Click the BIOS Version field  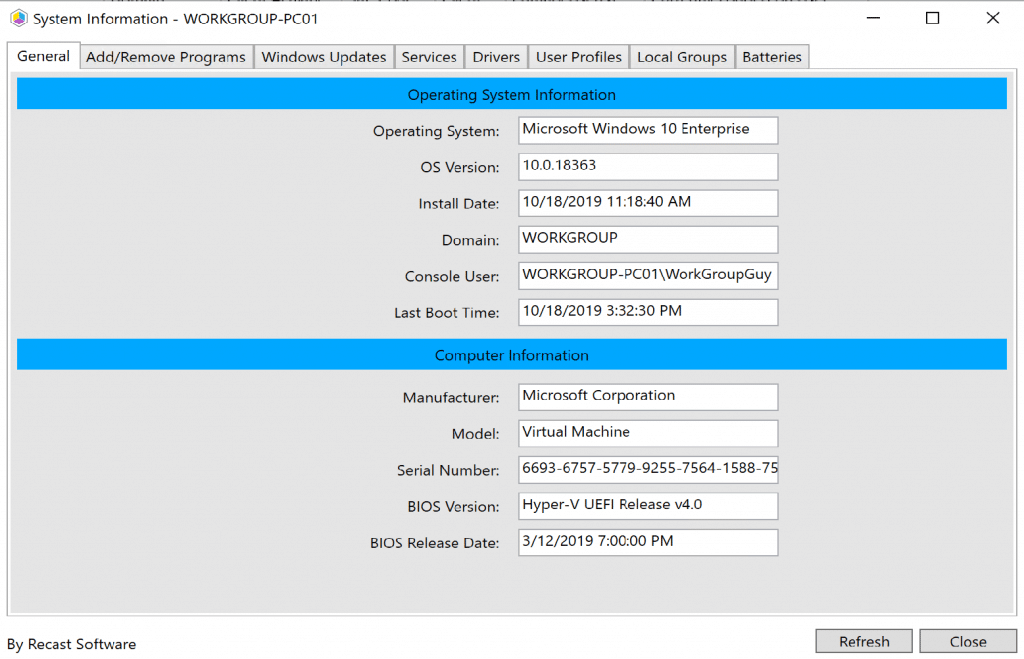pyautogui.click(x=647, y=506)
